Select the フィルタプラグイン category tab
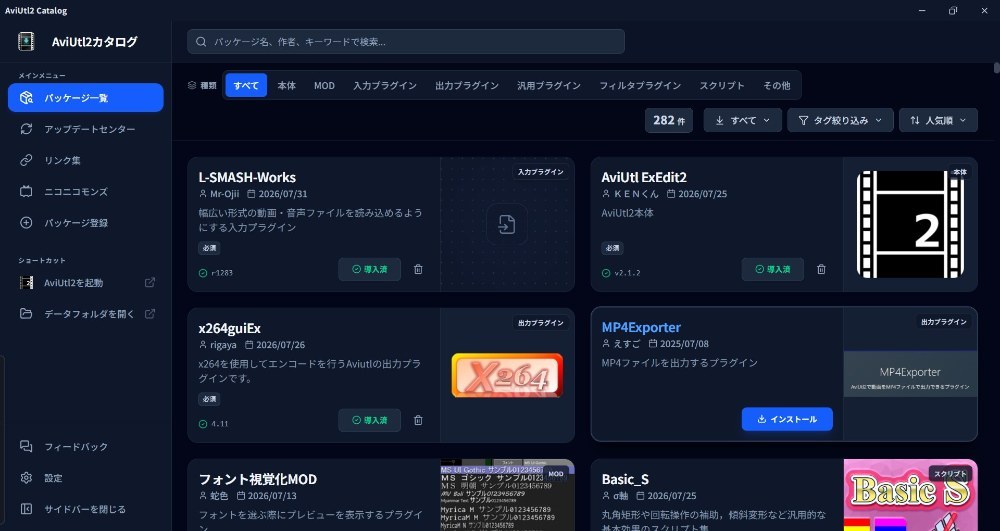The height and width of the screenshot is (531, 1000). pyautogui.click(x=640, y=85)
